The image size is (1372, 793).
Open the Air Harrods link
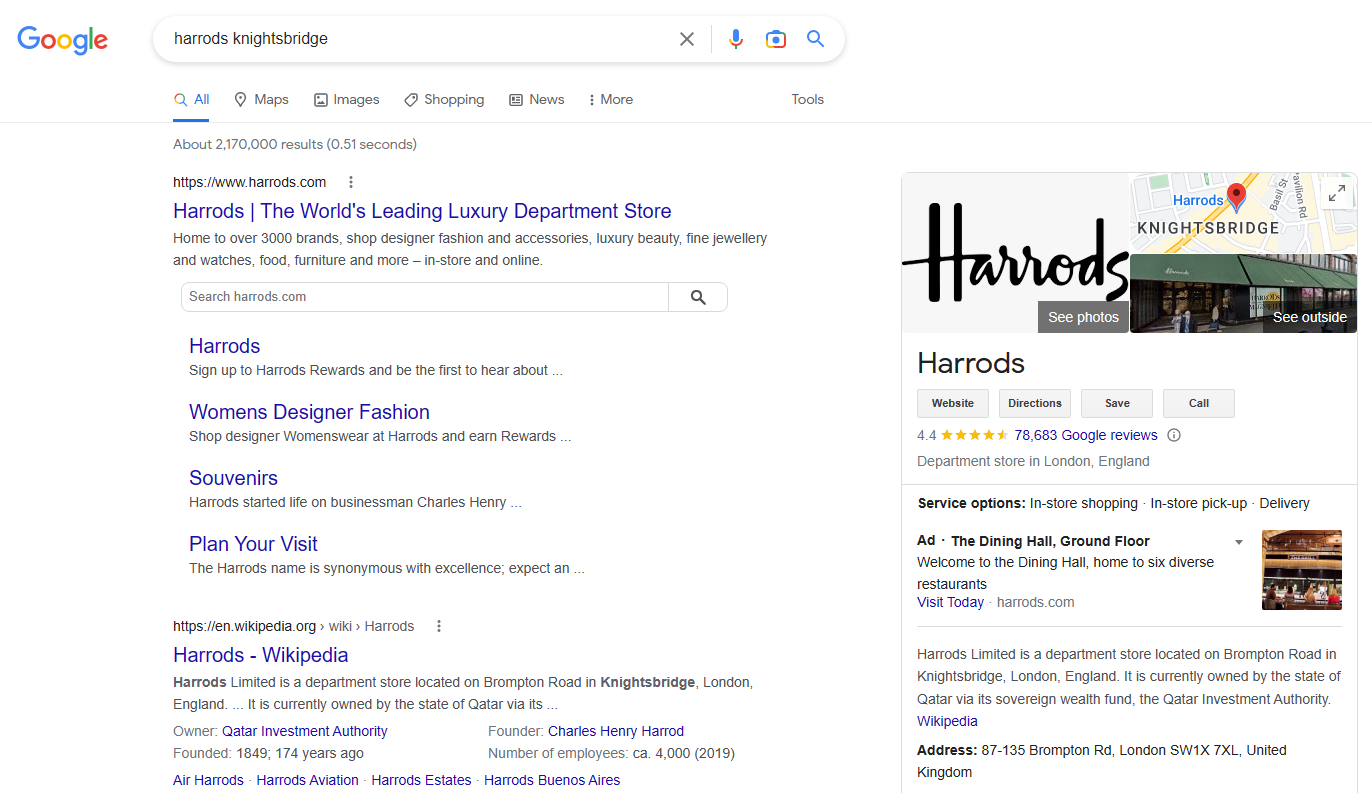pos(208,780)
